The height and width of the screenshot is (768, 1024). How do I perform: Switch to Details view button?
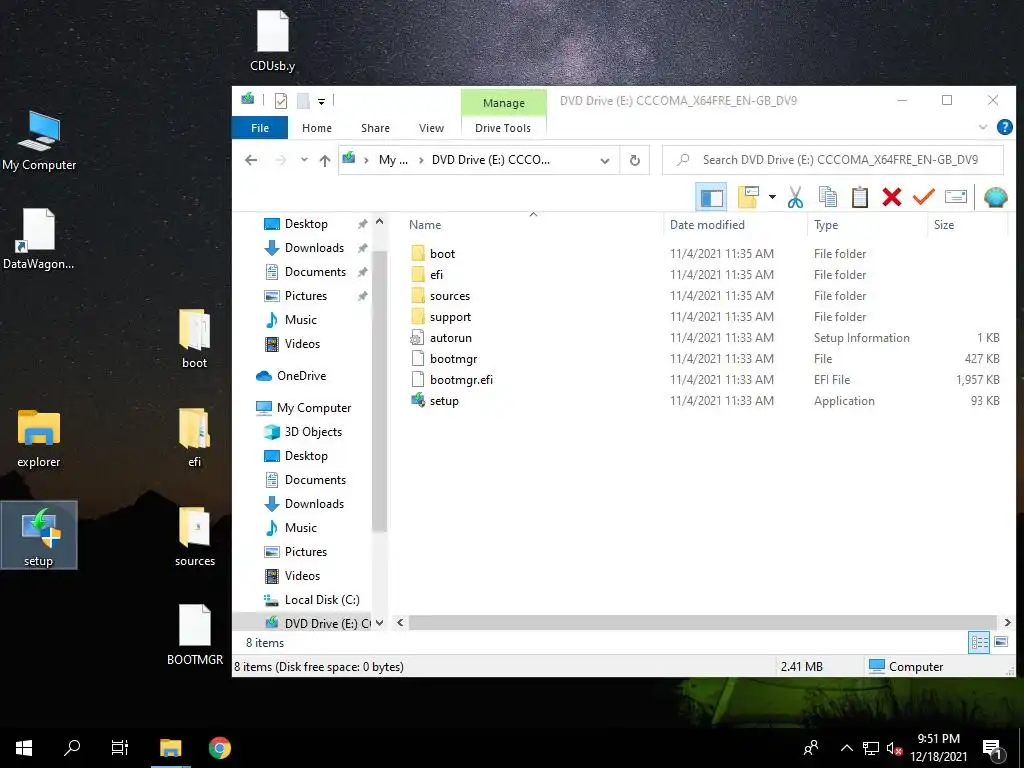[979, 642]
